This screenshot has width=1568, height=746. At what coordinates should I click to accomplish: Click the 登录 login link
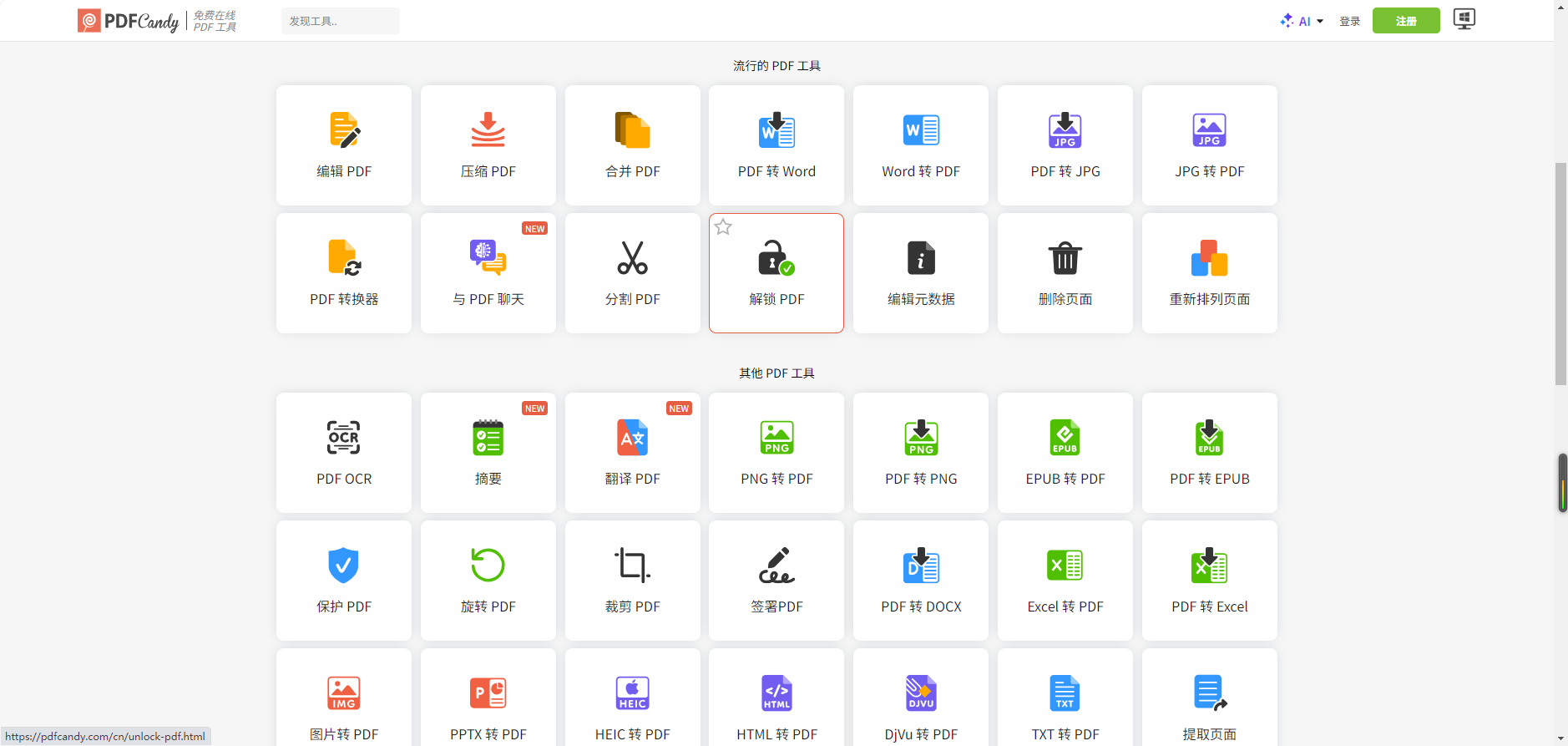1350,21
